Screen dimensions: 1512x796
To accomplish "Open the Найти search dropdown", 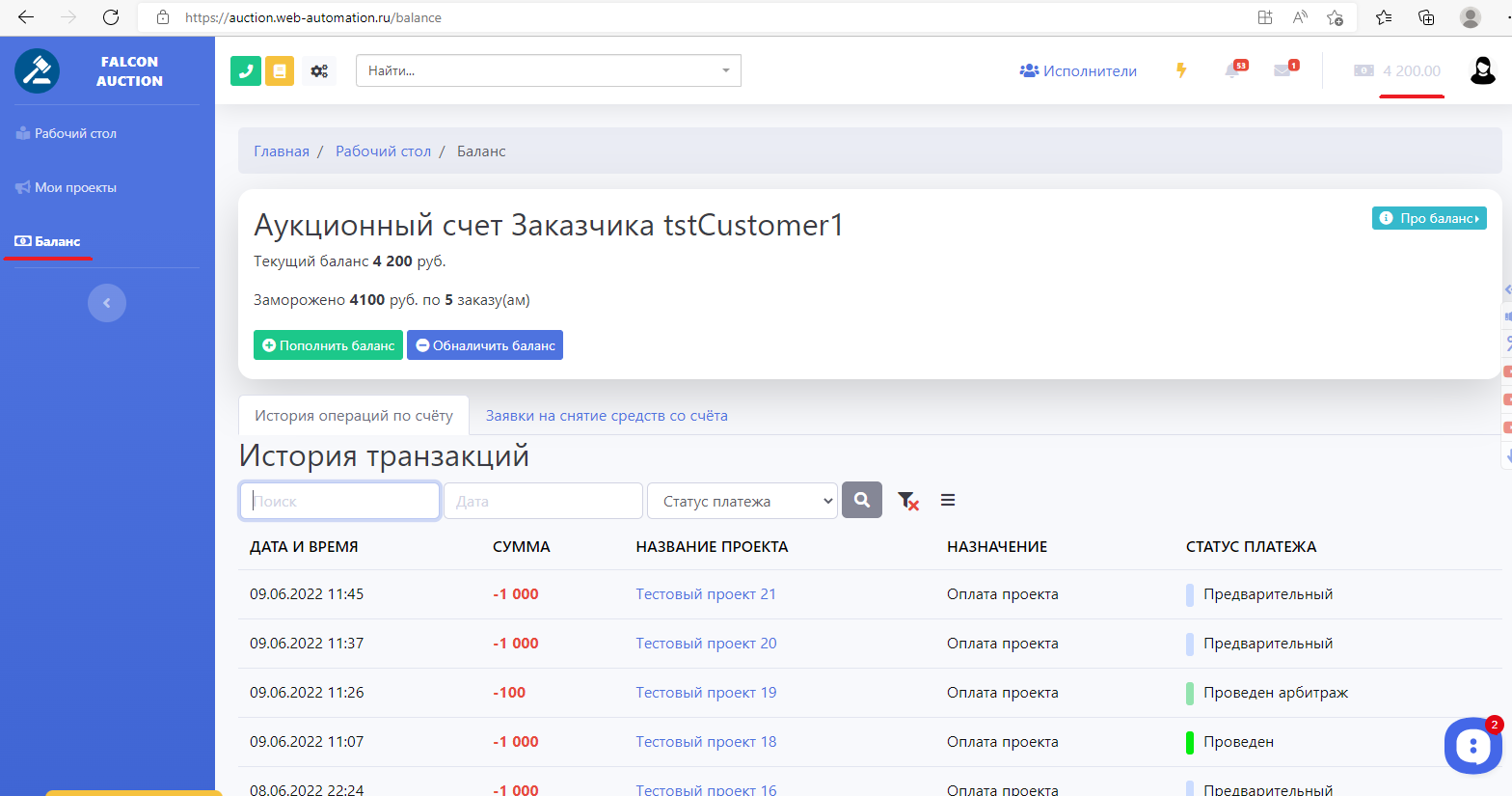I will click(x=548, y=70).
